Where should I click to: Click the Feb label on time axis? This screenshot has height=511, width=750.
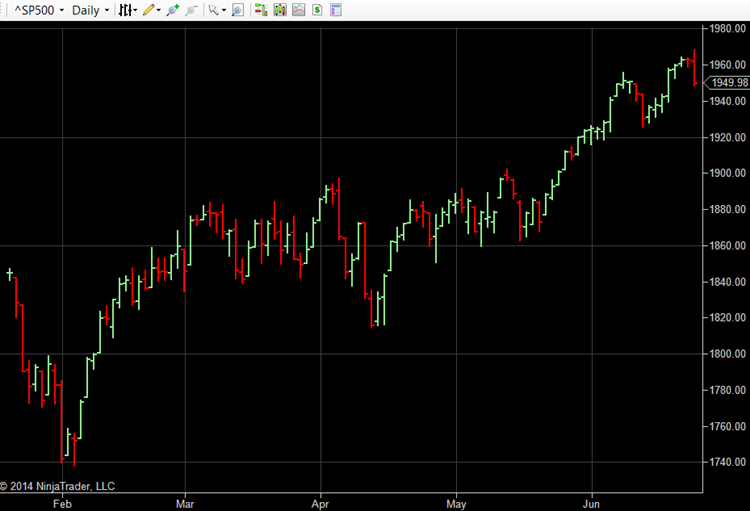point(62,504)
